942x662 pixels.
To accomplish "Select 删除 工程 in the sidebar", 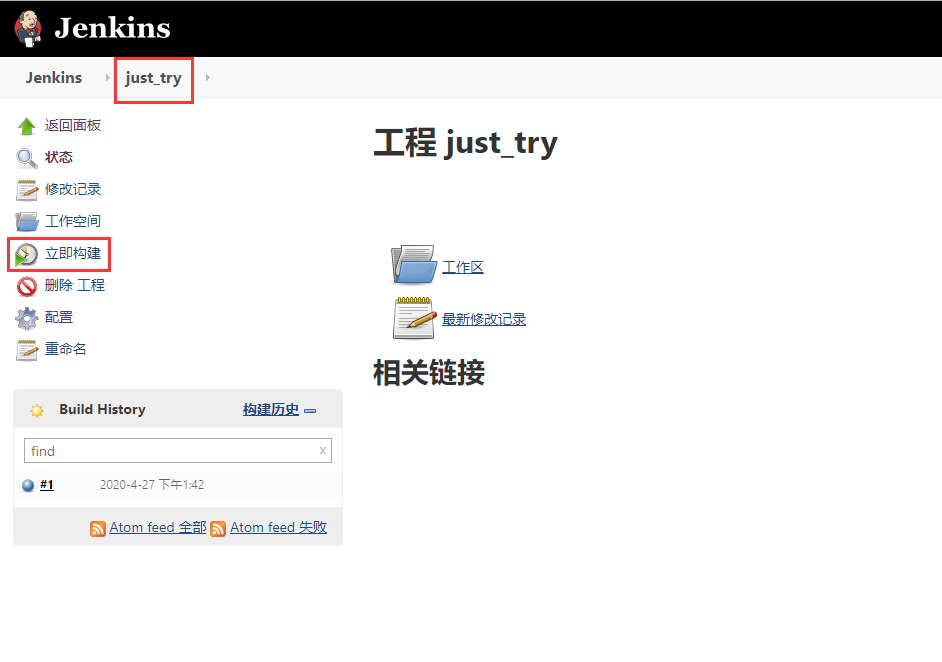I will pyautogui.click(x=74, y=285).
